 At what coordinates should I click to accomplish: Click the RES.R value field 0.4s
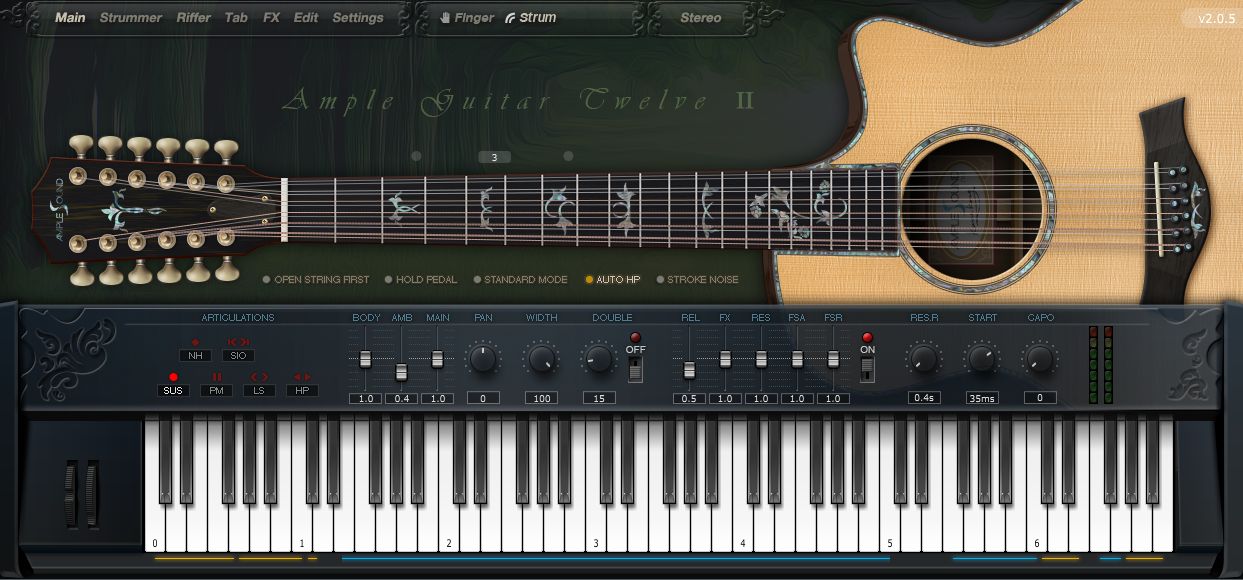tap(923, 398)
